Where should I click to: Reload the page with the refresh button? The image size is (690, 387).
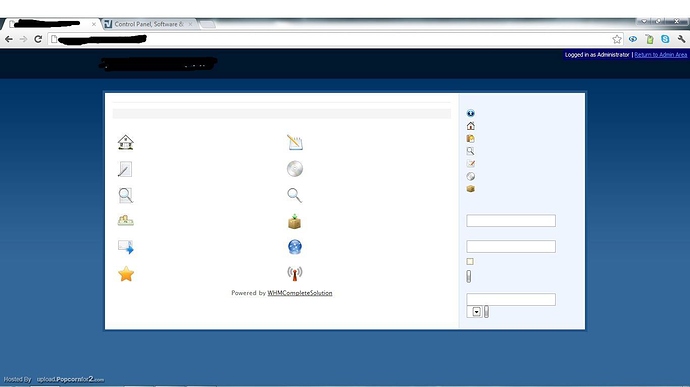38,39
